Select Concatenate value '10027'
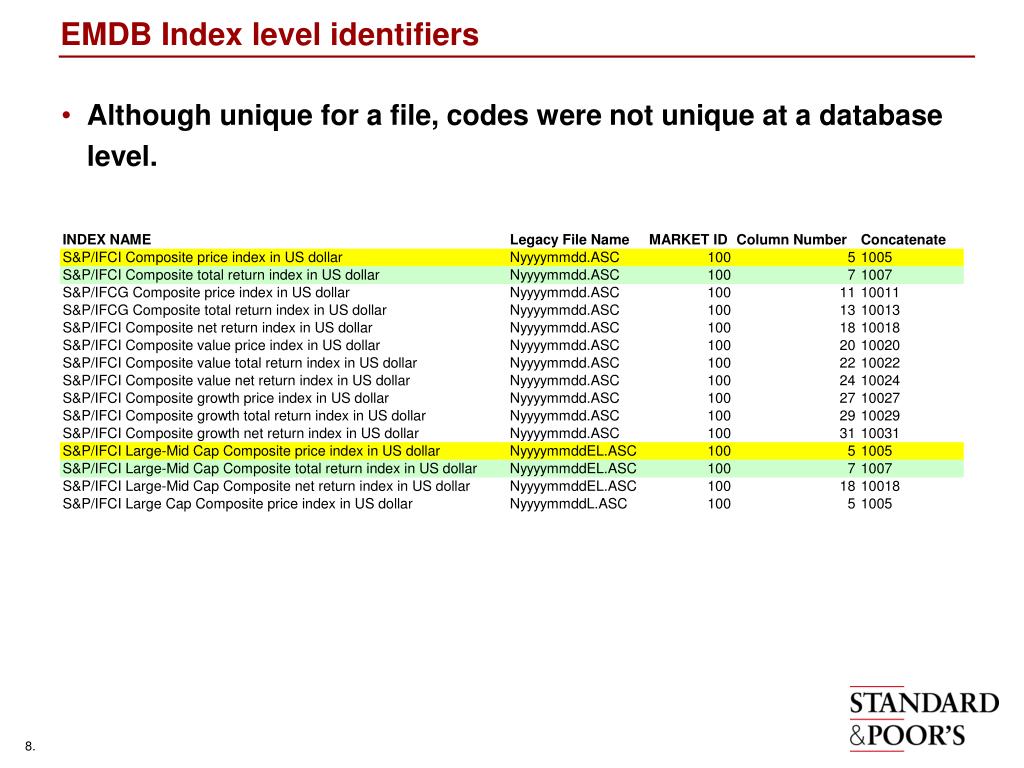This screenshot has height=768, width=1024. [880, 398]
